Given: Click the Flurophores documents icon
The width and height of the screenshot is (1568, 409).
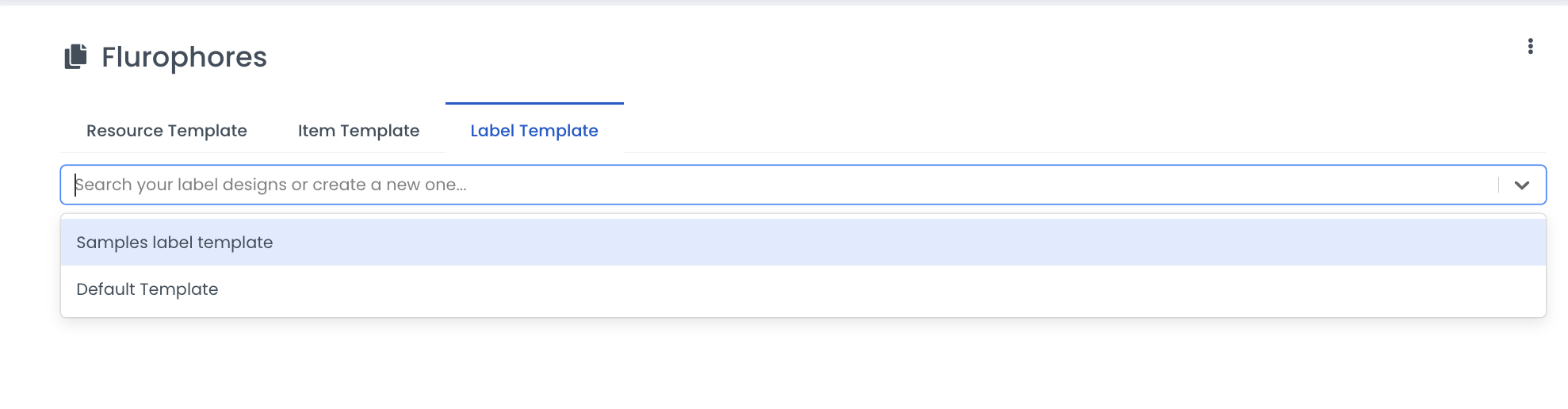Looking at the screenshot, I should tap(75, 57).
